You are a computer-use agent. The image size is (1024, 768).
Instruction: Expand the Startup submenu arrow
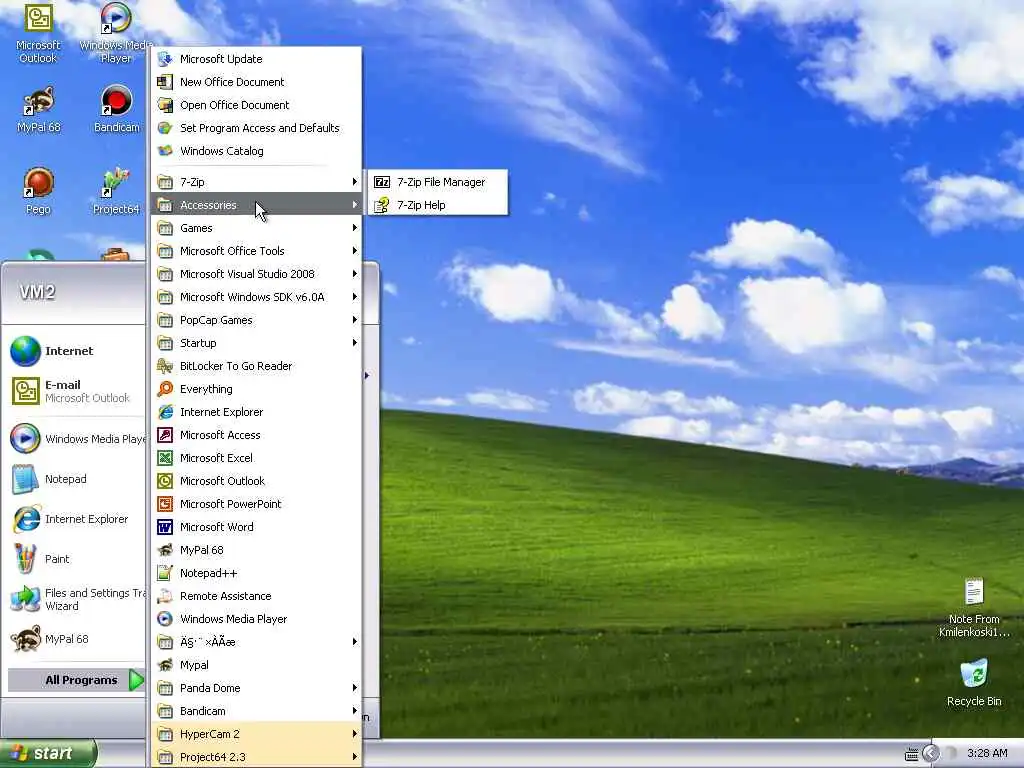coord(355,343)
